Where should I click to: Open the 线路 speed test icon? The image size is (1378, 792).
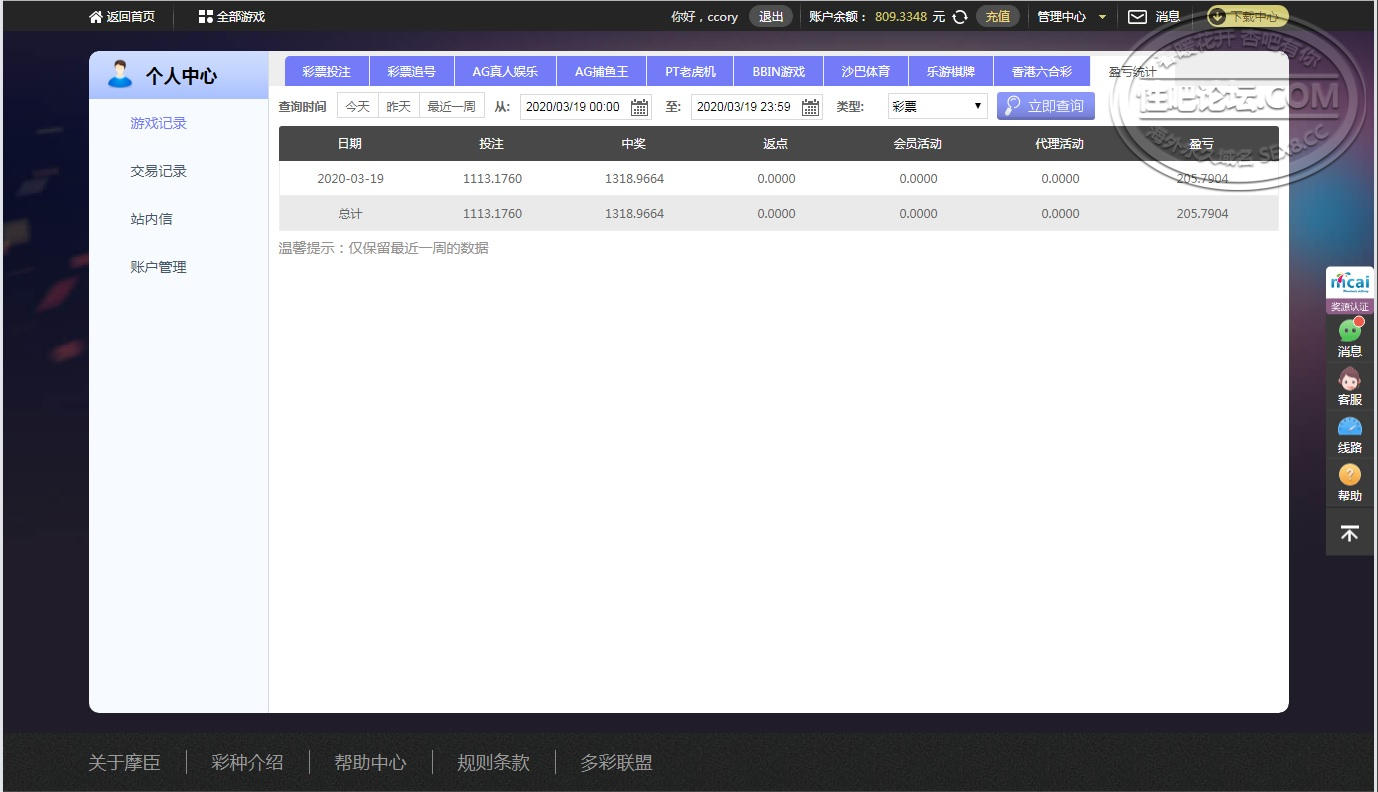coord(1349,428)
